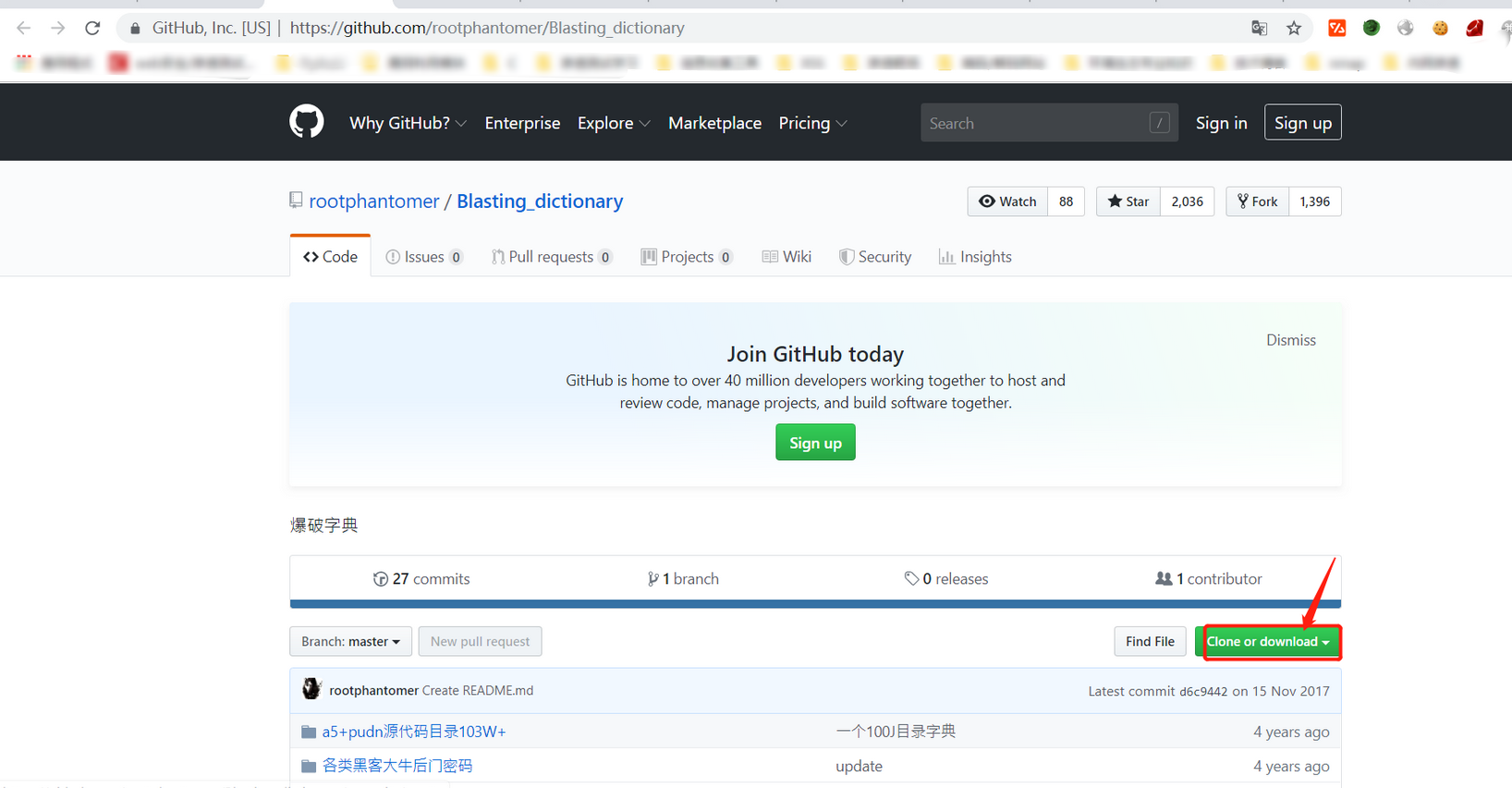The height and width of the screenshot is (788, 1512).
Task: Open the Wiki tab
Action: coord(786,257)
